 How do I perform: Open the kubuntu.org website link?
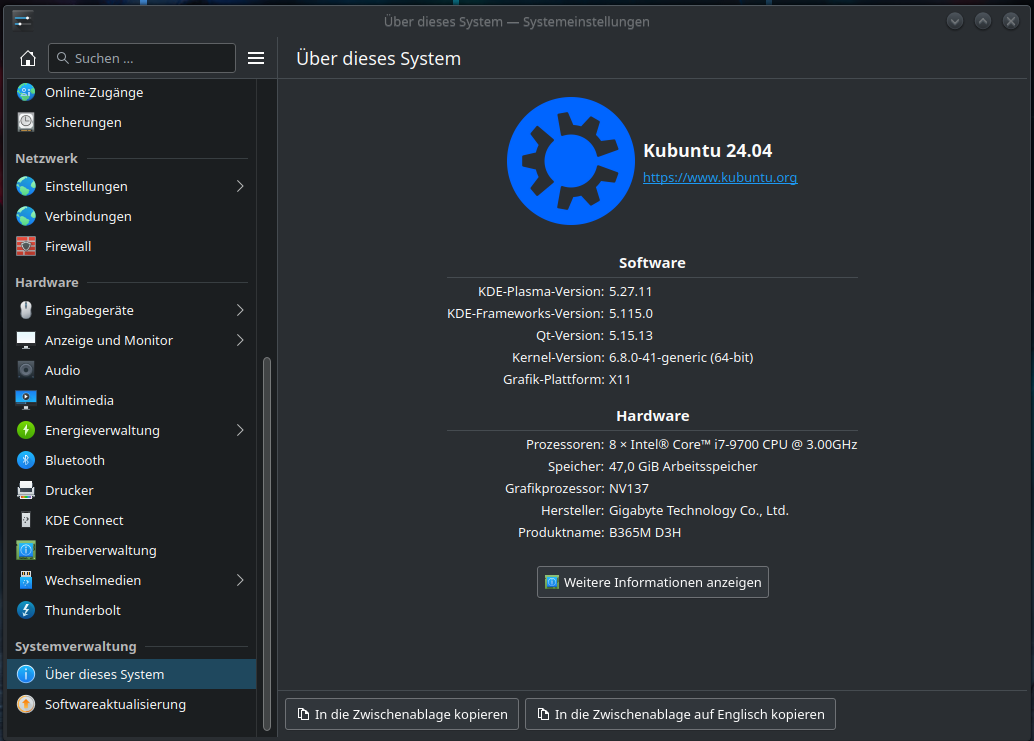click(x=719, y=177)
